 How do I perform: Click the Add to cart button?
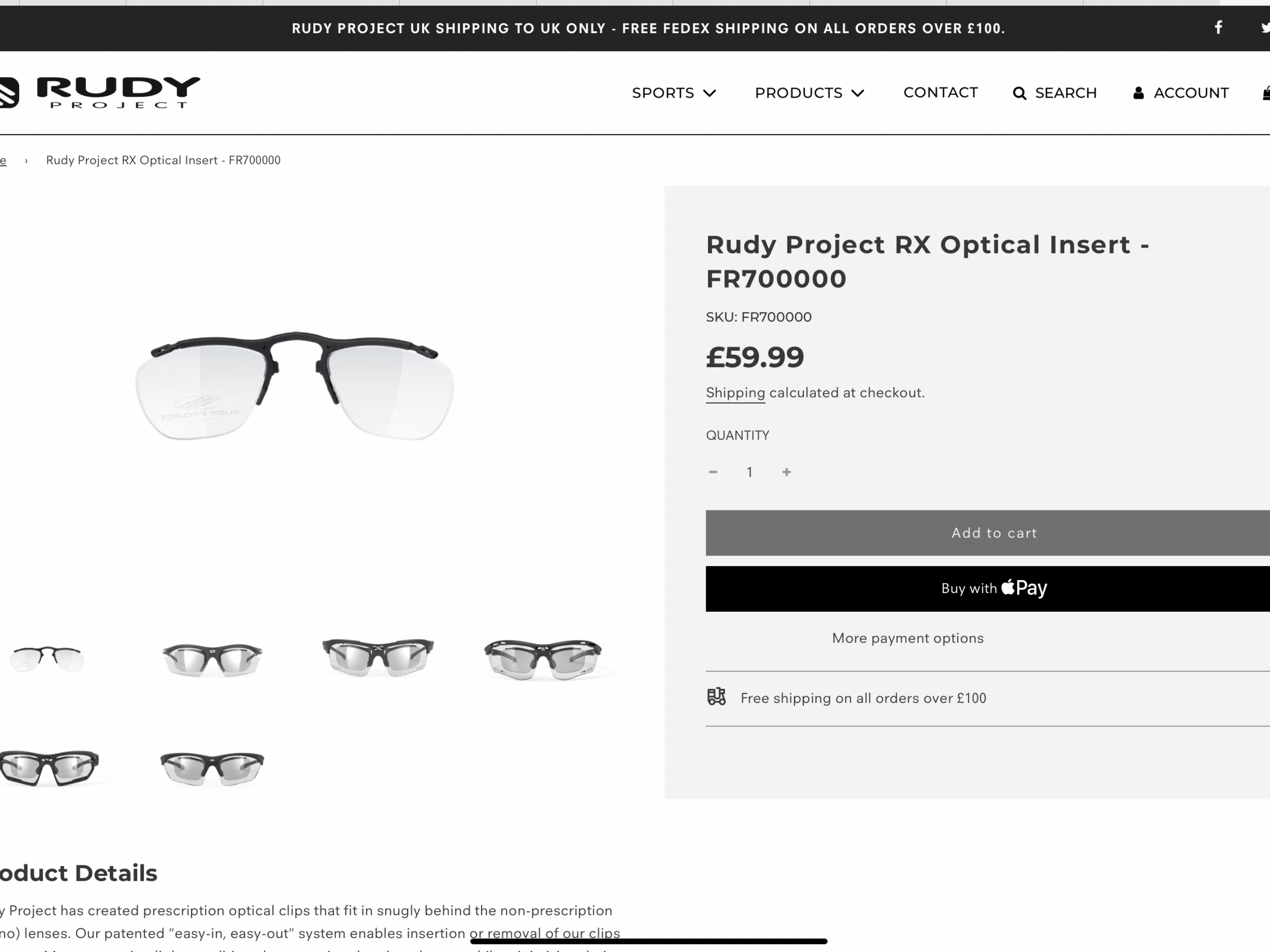click(x=987, y=533)
